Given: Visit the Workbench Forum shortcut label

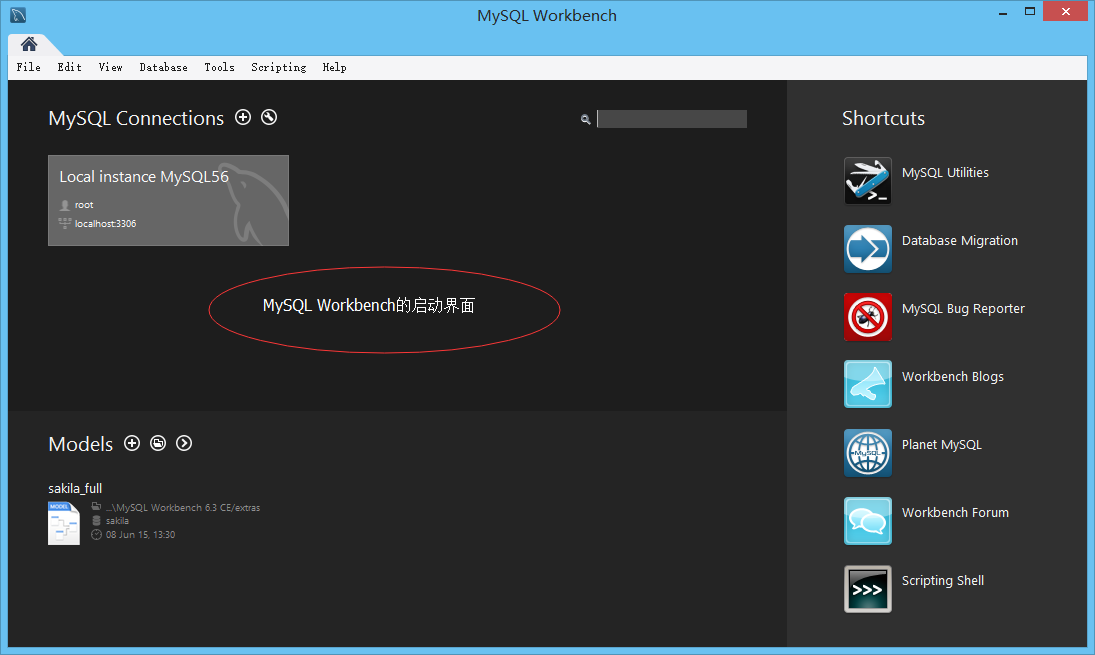Looking at the screenshot, I should [955, 513].
